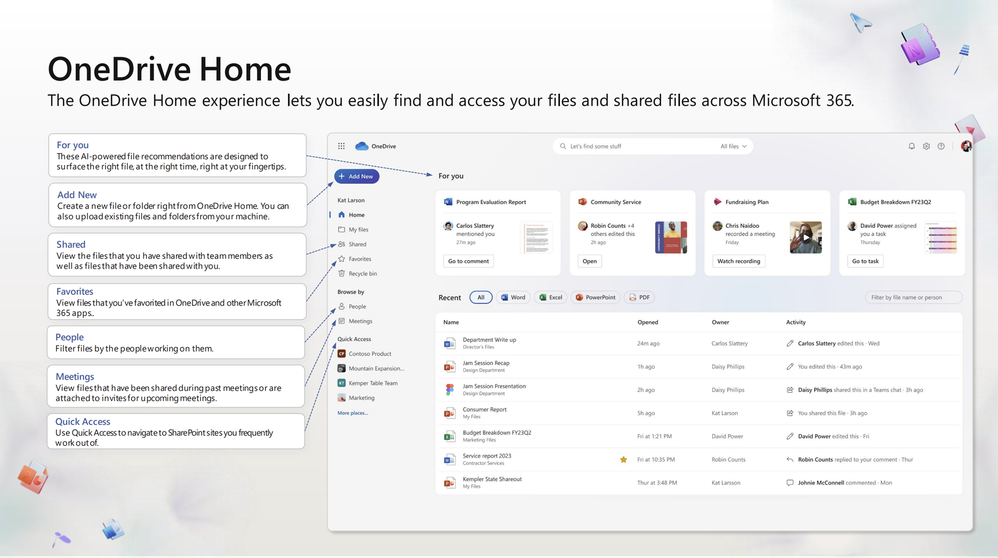
Task: Select the All filter pill
Action: point(481,297)
